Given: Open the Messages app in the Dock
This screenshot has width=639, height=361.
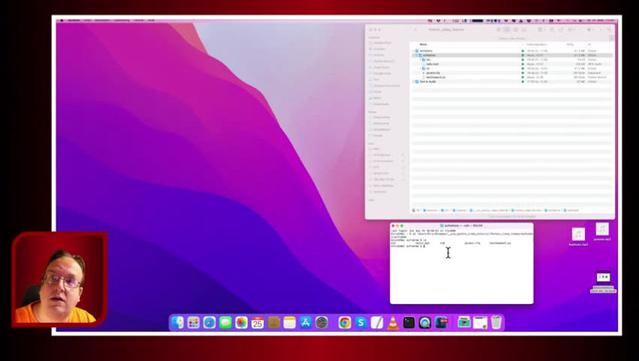Looking at the screenshot, I should coord(225,323).
